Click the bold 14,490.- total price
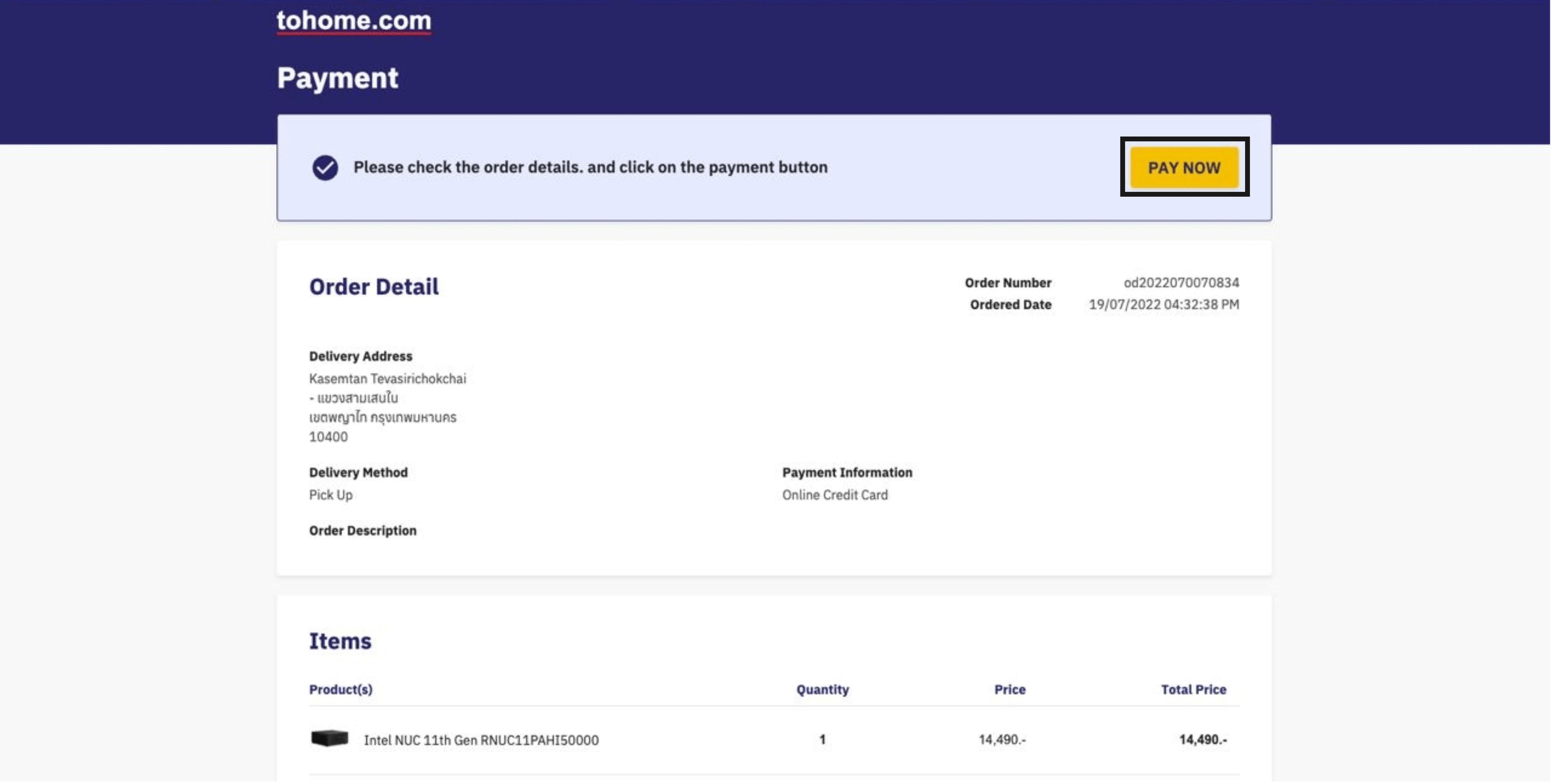 pyautogui.click(x=1202, y=740)
